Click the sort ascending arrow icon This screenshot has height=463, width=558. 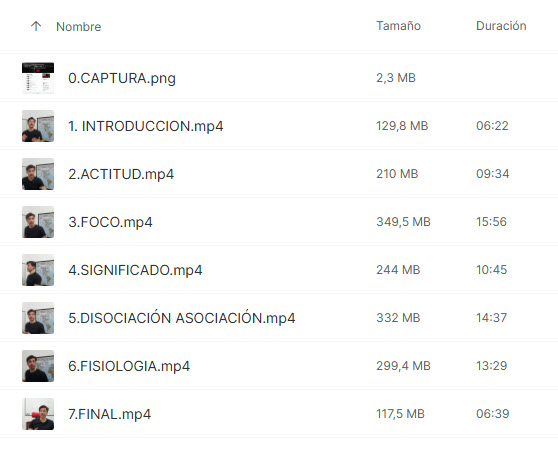point(36,26)
